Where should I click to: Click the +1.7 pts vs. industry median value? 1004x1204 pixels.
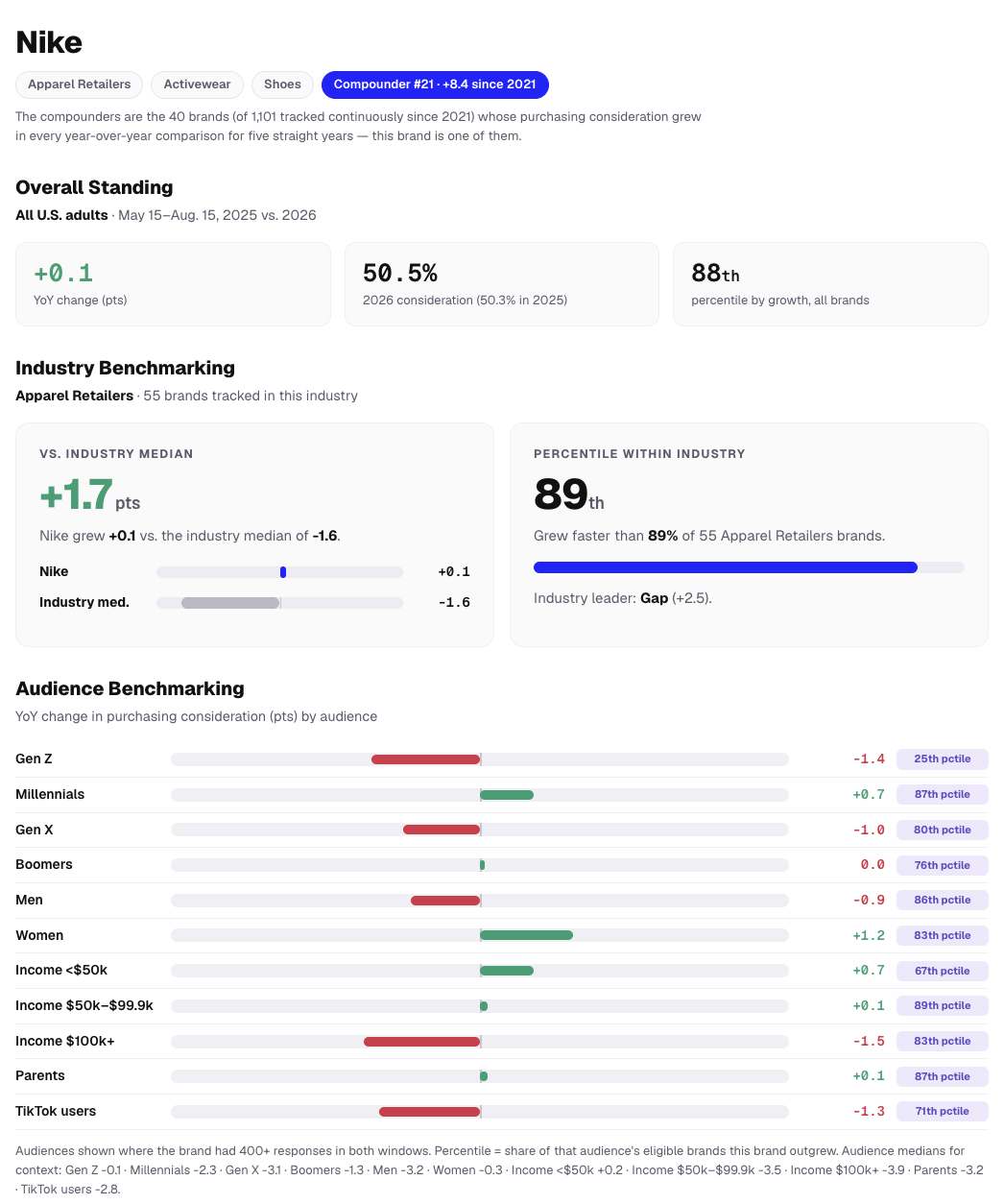[90, 495]
